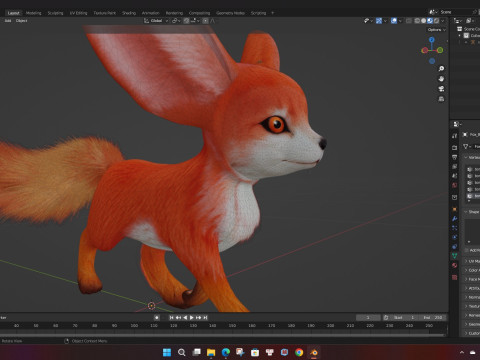
Task: Click the Pan view hand icon
Action: tap(441, 79)
